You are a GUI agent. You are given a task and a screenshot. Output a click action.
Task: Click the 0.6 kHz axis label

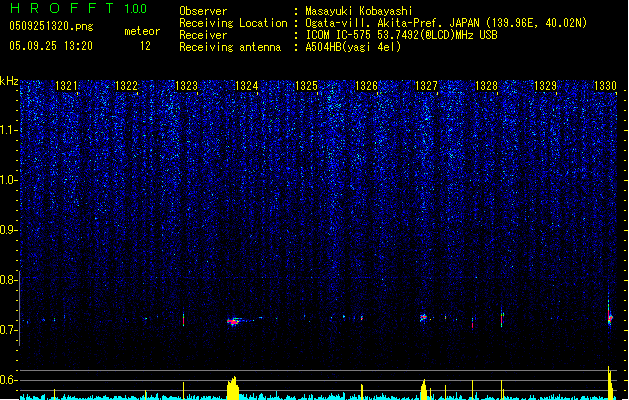click(8, 380)
